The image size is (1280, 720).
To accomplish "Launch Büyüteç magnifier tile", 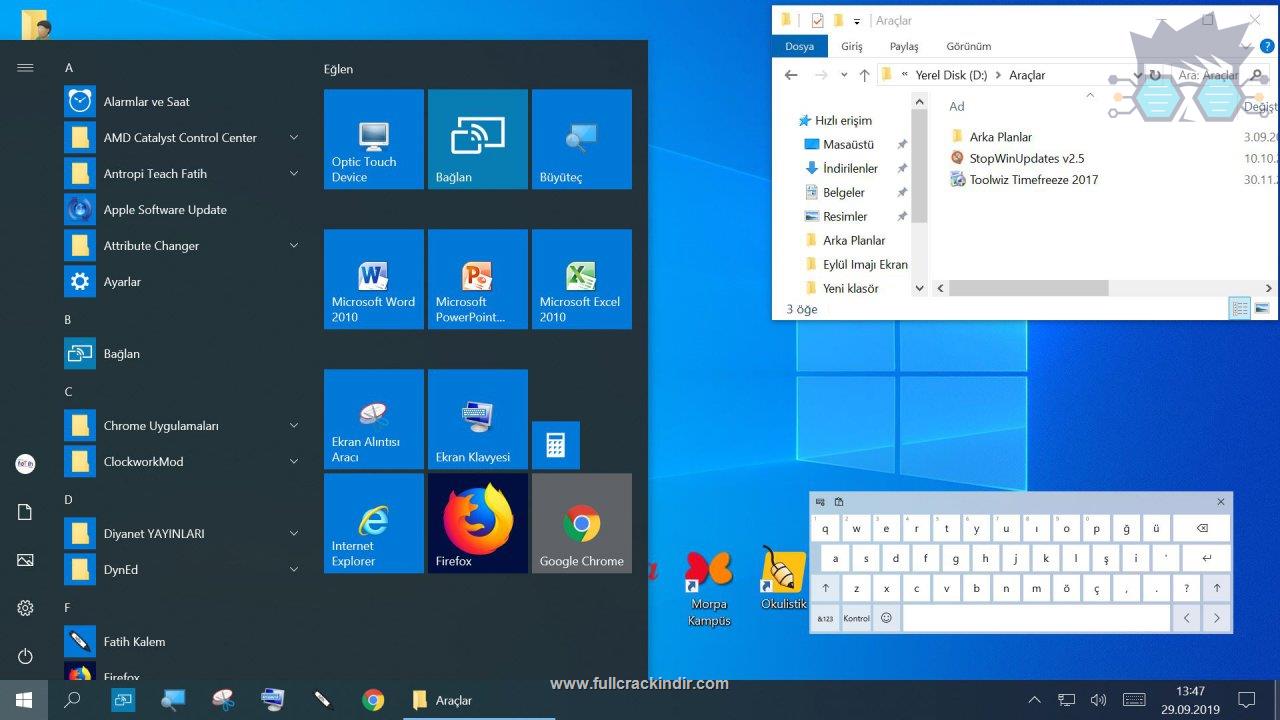I will (x=582, y=139).
